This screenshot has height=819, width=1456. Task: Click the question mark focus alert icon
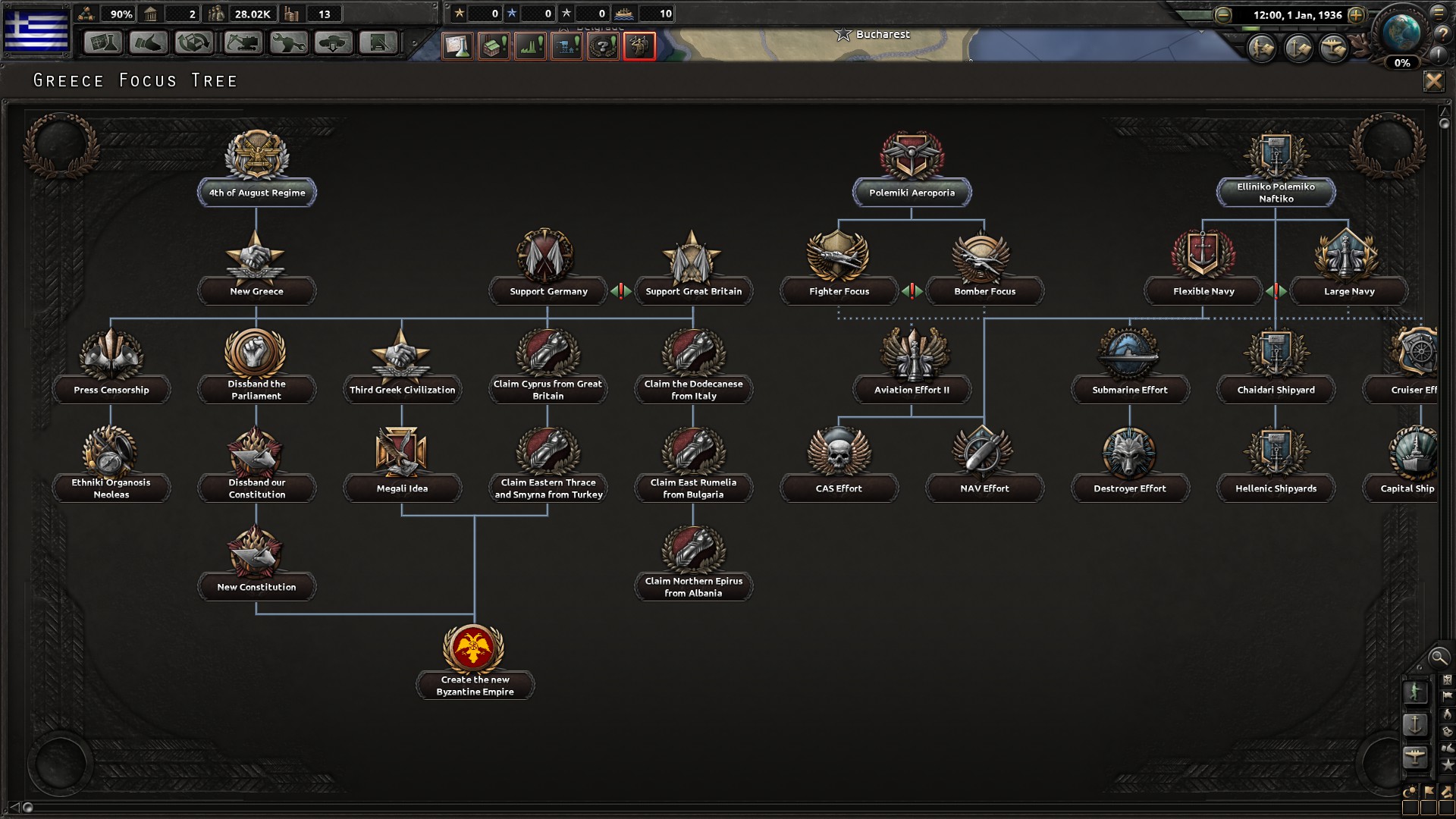(603, 46)
